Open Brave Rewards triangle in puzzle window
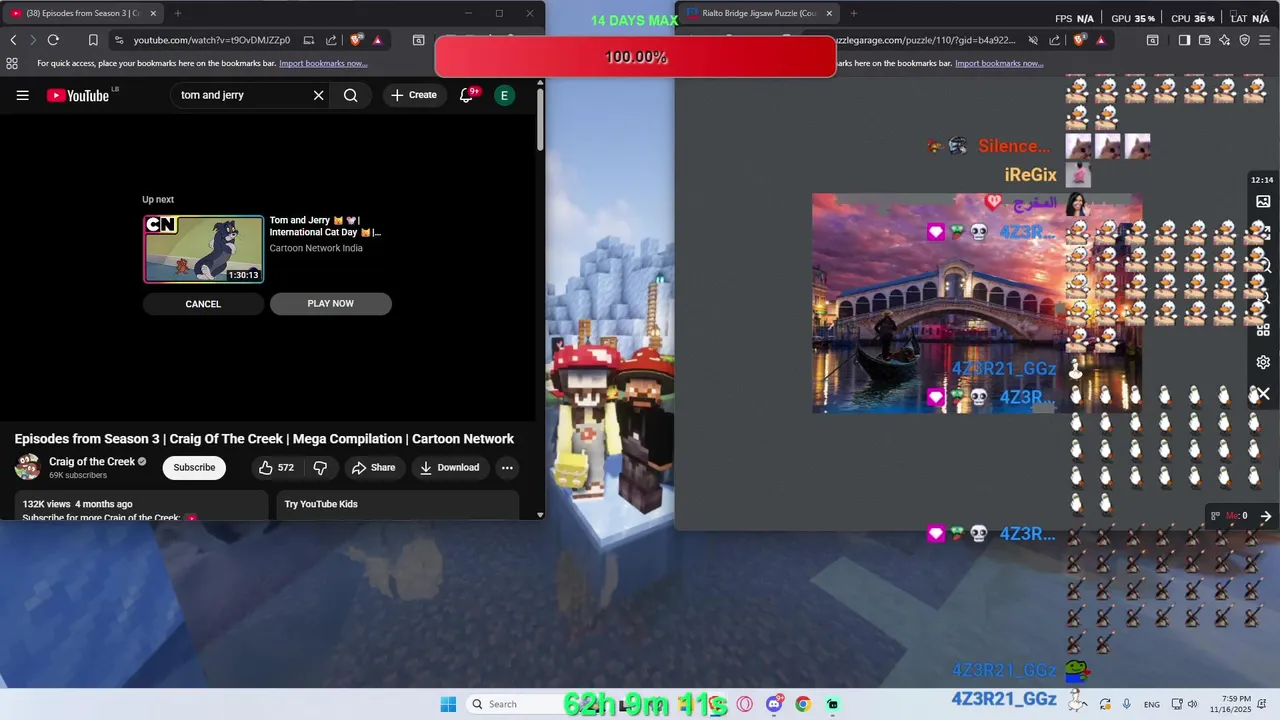 (1100, 40)
